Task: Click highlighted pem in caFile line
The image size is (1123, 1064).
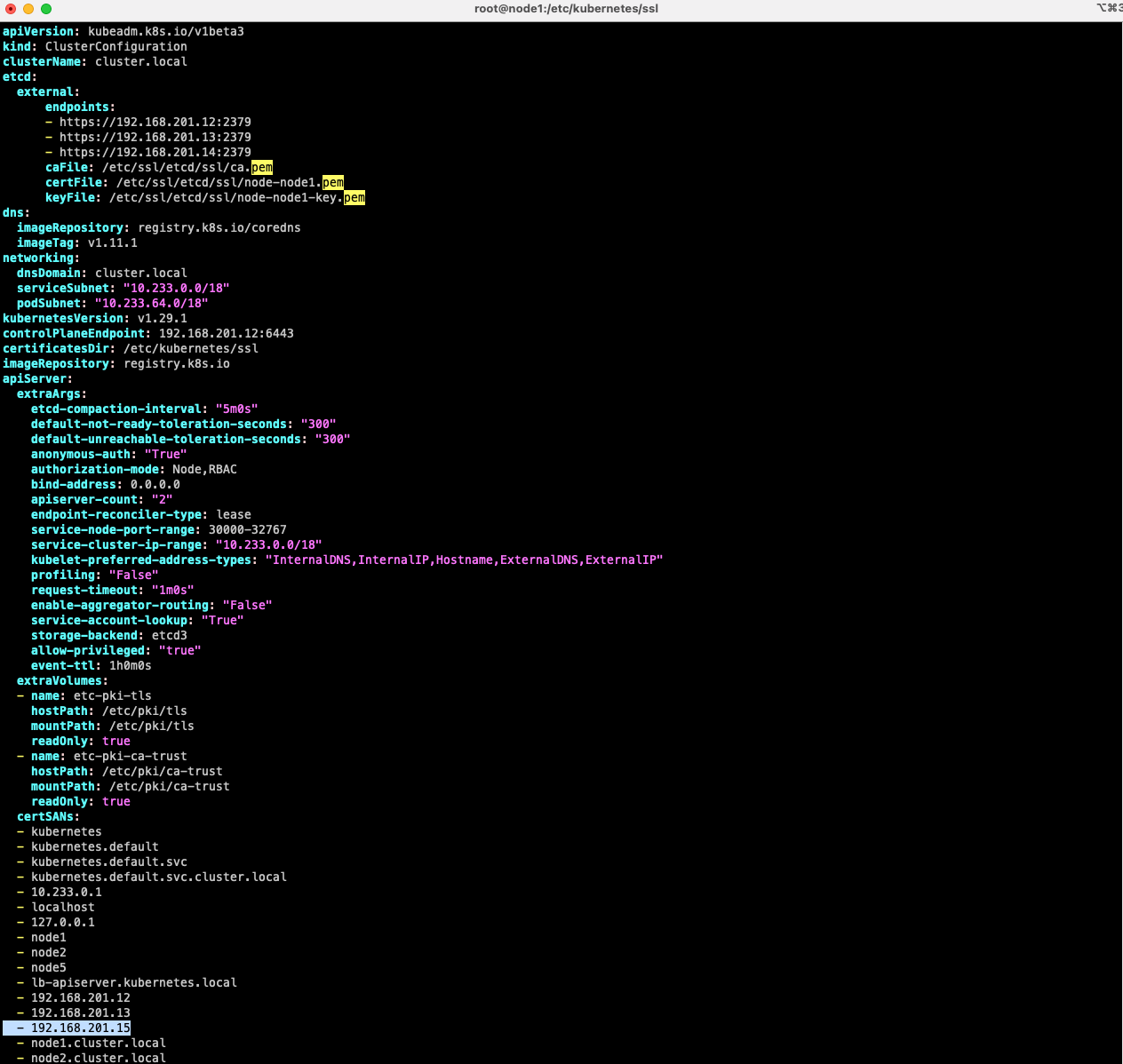Action: point(262,167)
